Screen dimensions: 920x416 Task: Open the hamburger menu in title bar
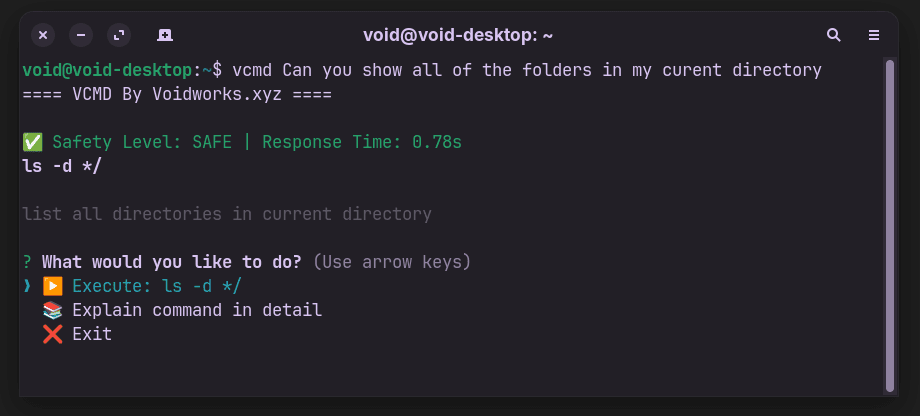click(x=874, y=35)
